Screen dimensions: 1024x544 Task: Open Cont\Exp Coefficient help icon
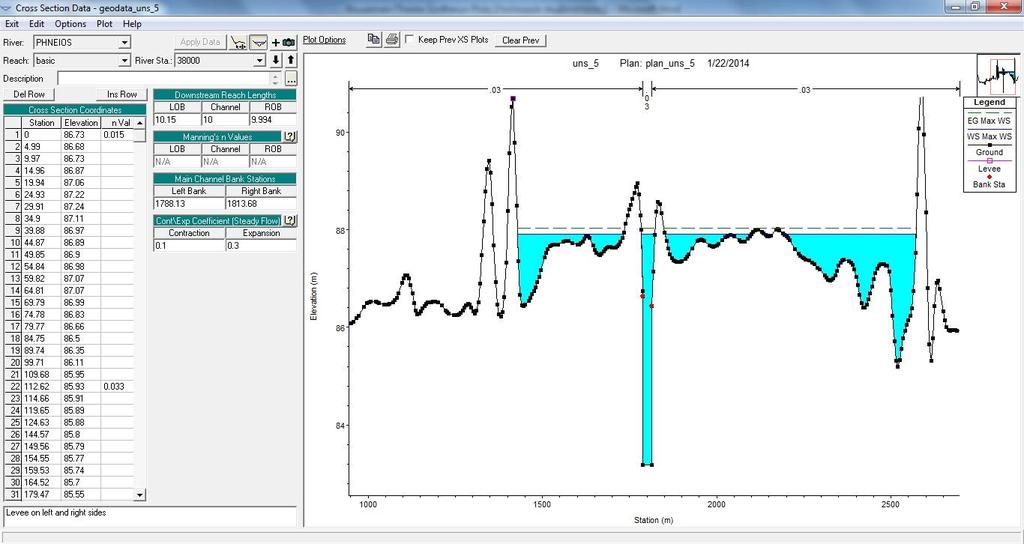click(290, 221)
